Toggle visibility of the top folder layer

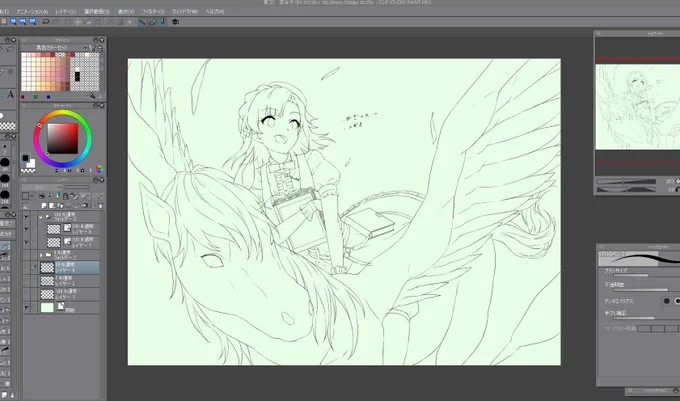coord(26,216)
